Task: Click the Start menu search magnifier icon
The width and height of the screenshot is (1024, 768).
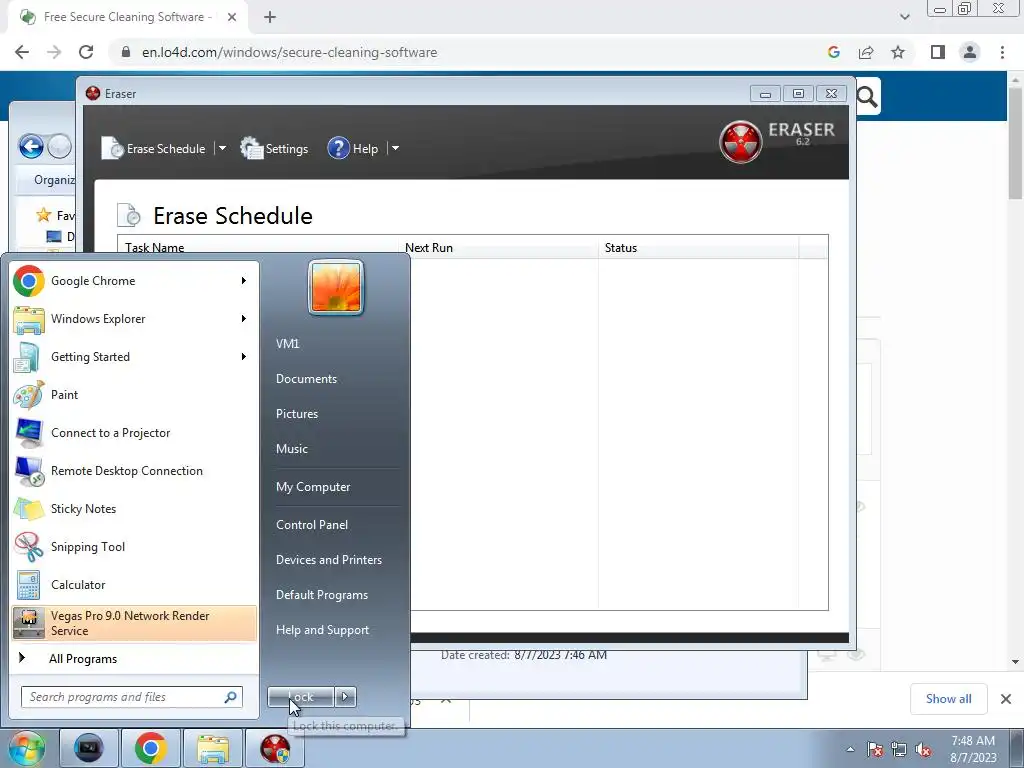Action: coord(231,697)
